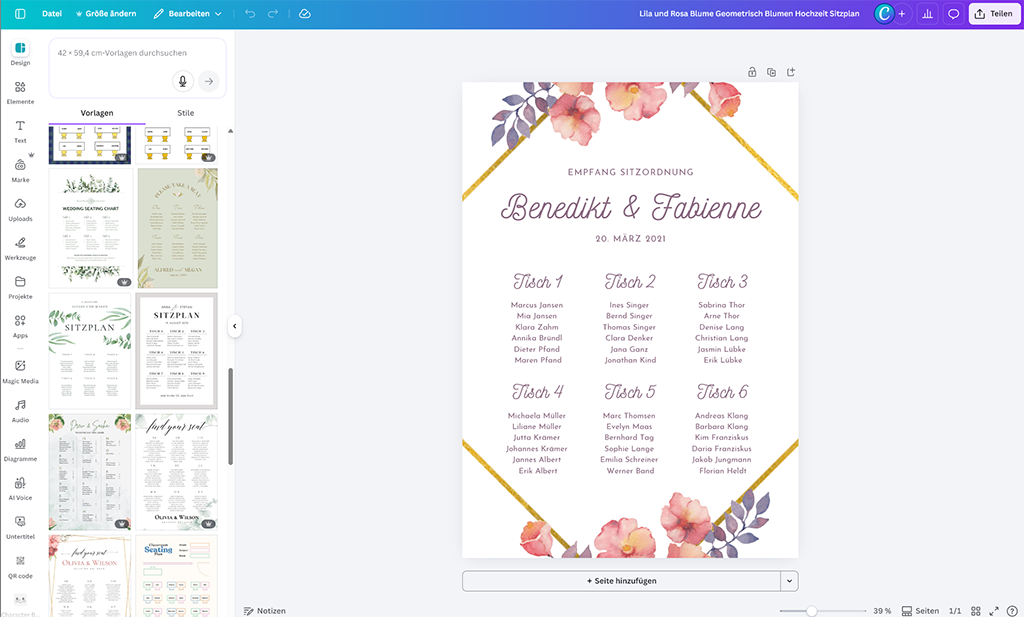Click the document title in header
This screenshot has width=1024, height=617.
coord(749,14)
